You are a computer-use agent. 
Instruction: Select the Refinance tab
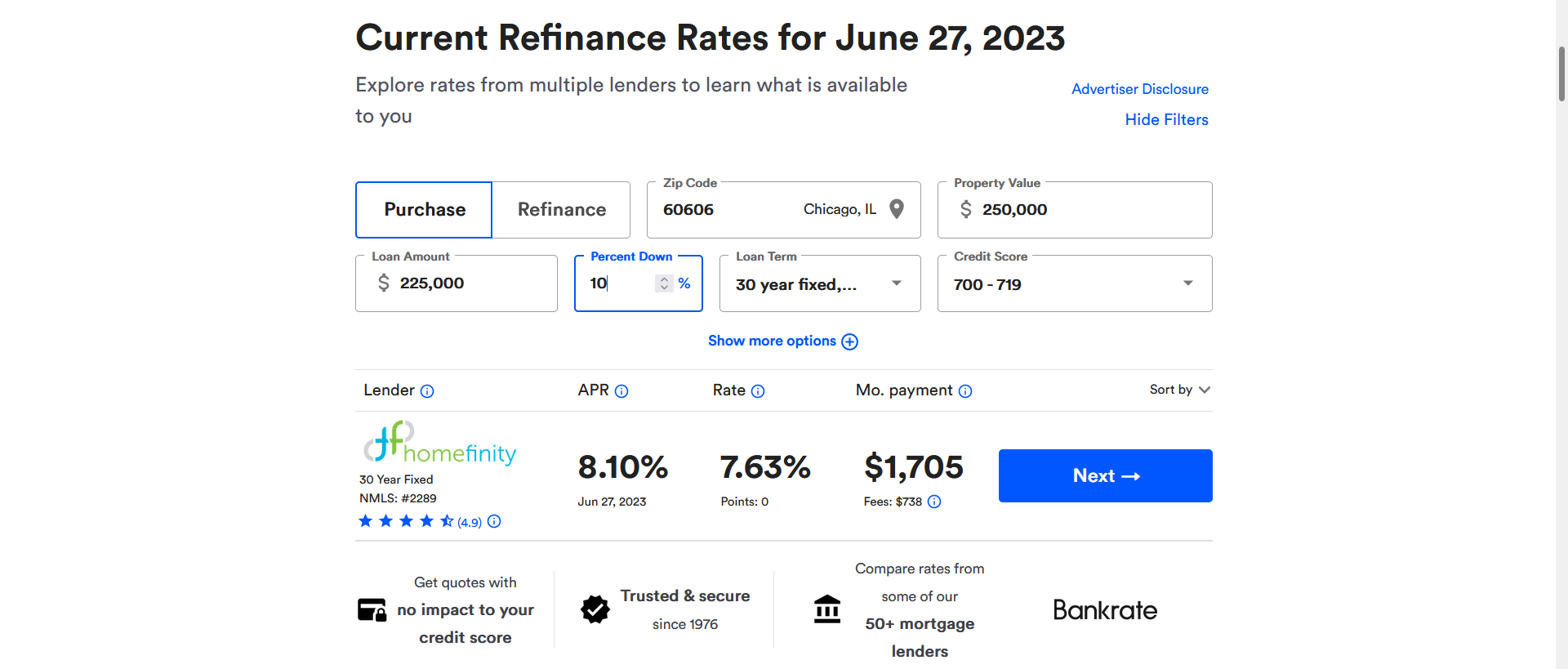(x=562, y=210)
